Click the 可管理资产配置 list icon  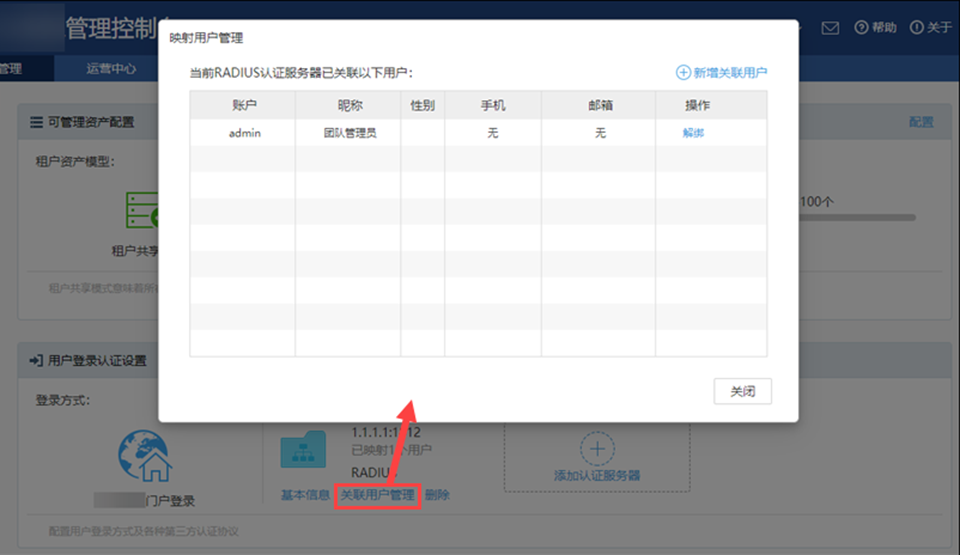pyautogui.click(x=36, y=122)
